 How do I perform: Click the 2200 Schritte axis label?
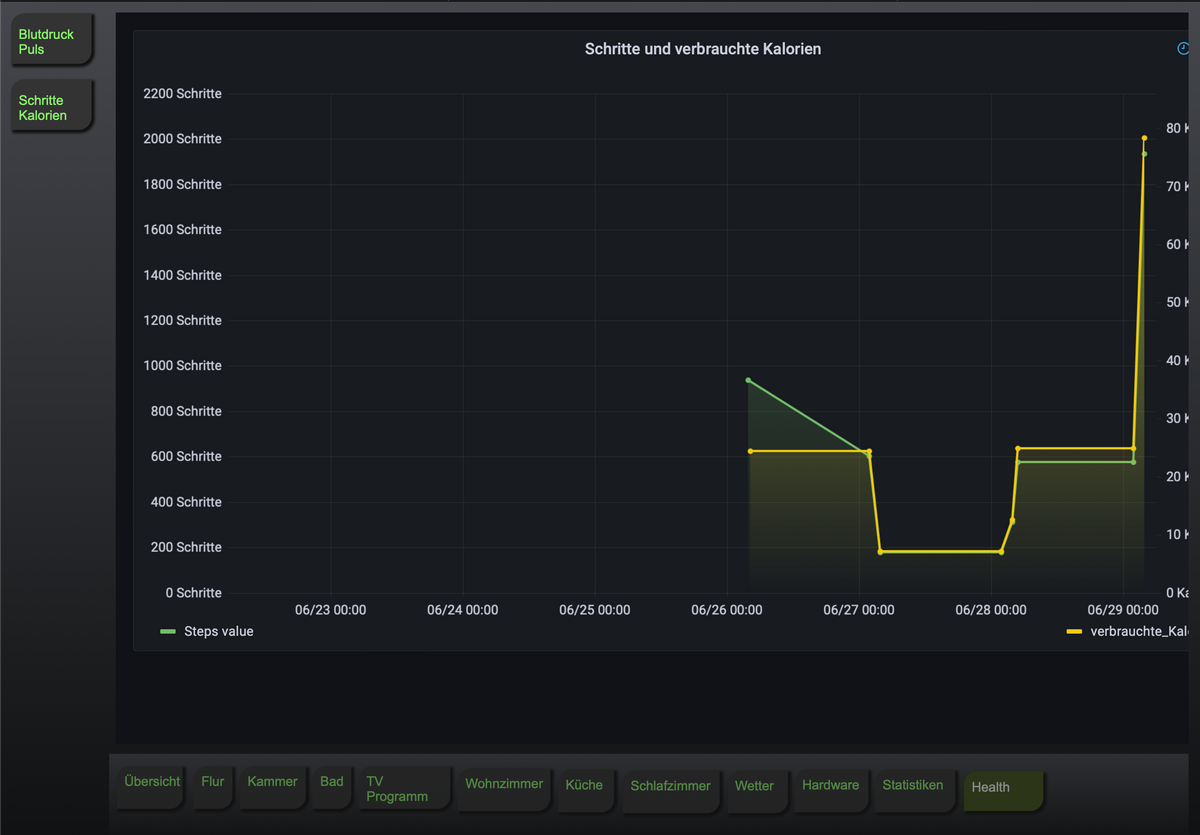(x=183, y=94)
